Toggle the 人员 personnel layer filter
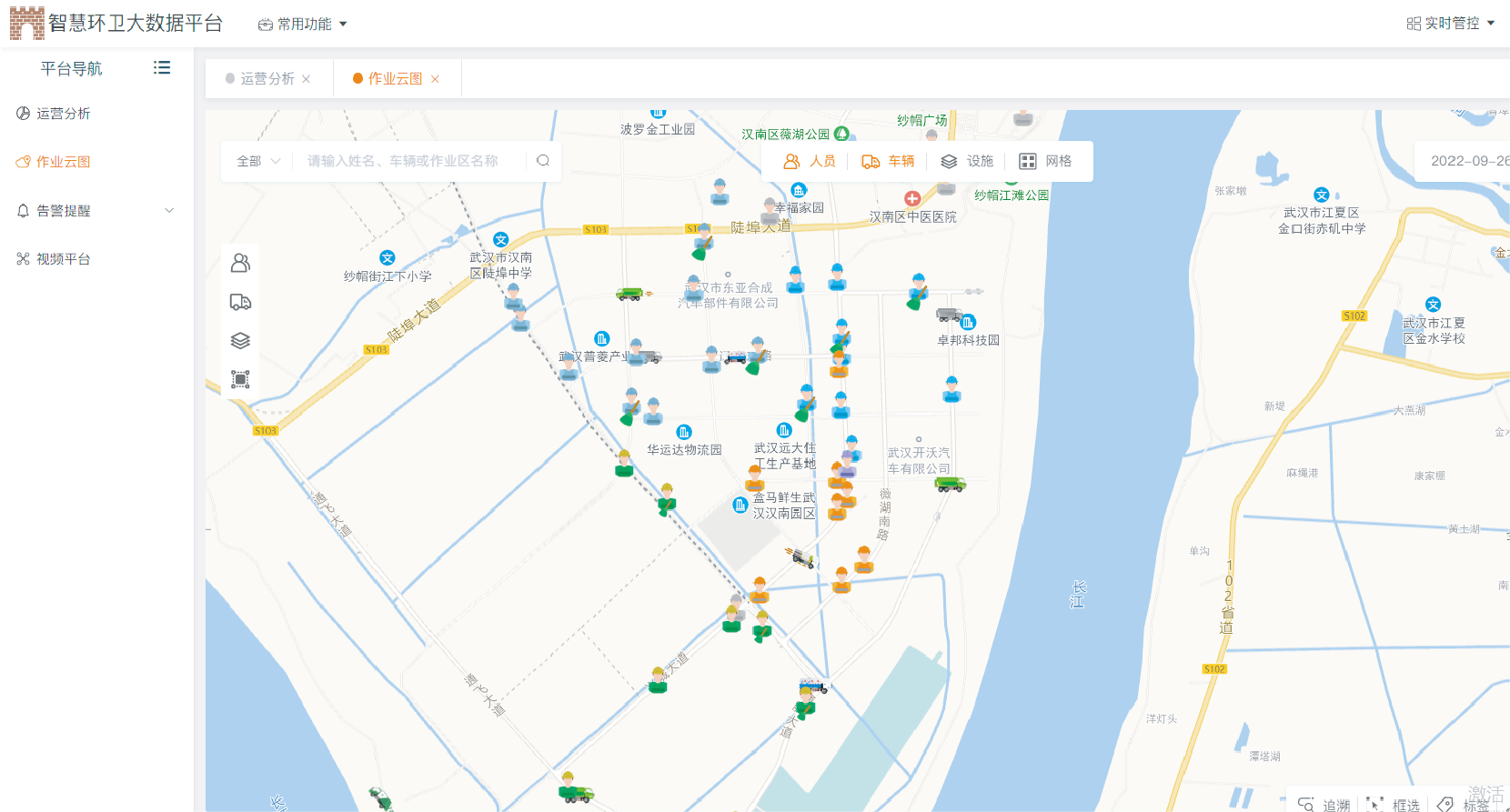Screen dimensions: 1510x812 pos(810,161)
